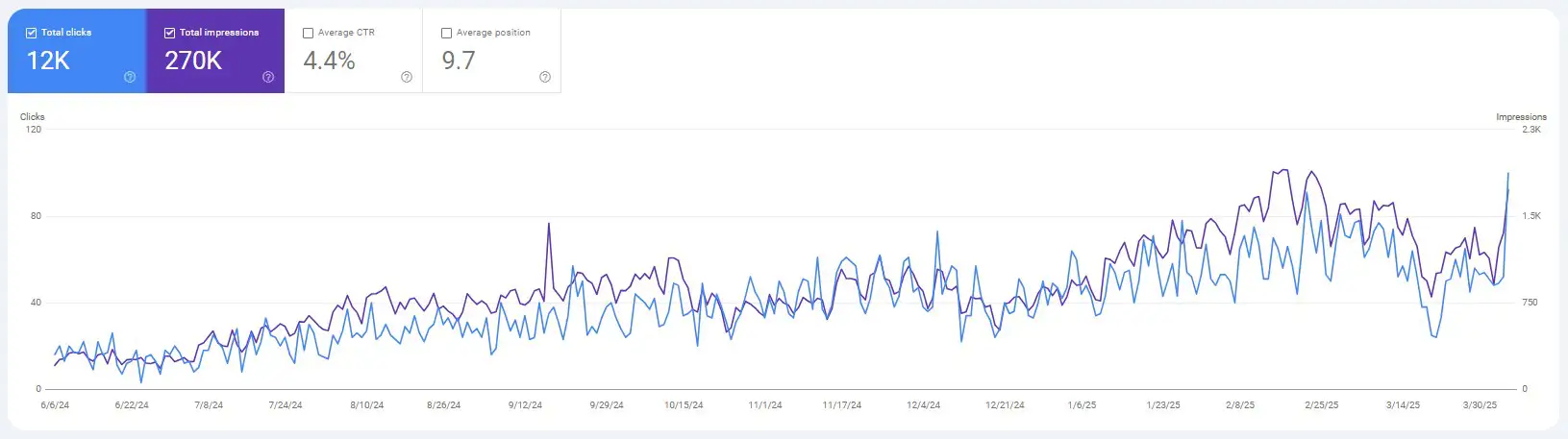This screenshot has width=1568, height=439.
Task: Click the 12/4/24 date label
Action: (x=923, y=405)
